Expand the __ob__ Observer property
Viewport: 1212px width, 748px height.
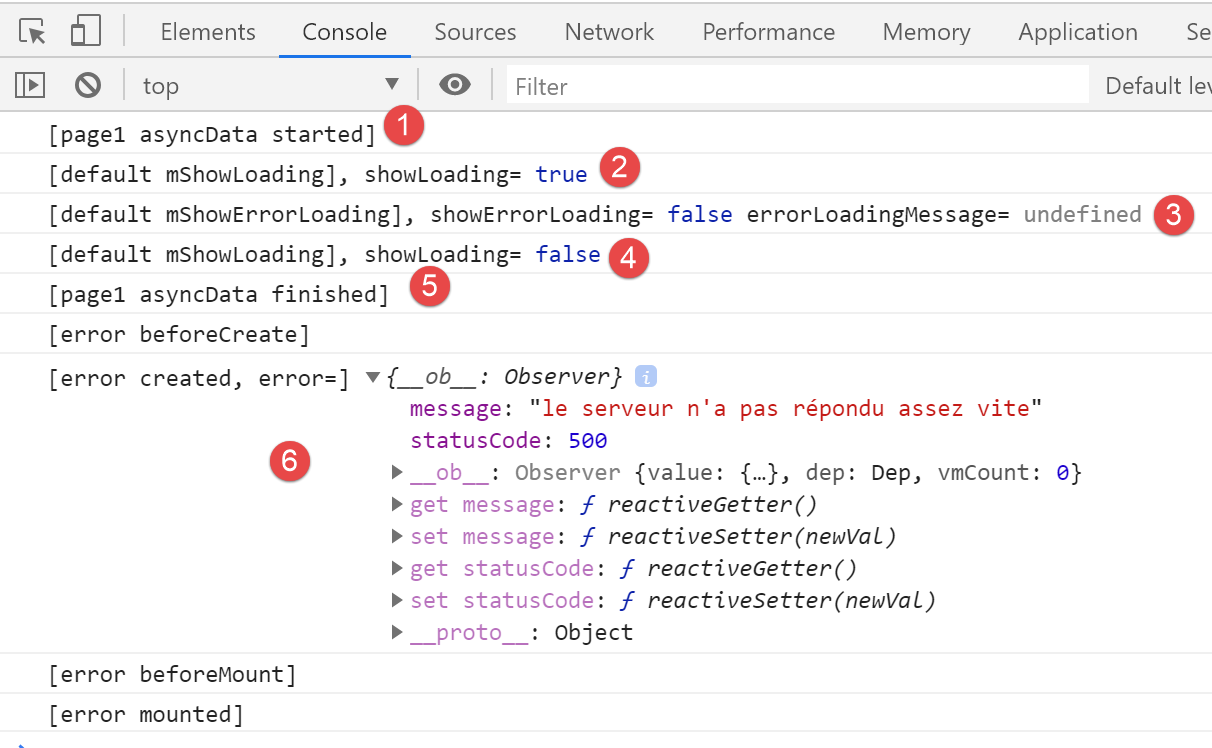397,472
